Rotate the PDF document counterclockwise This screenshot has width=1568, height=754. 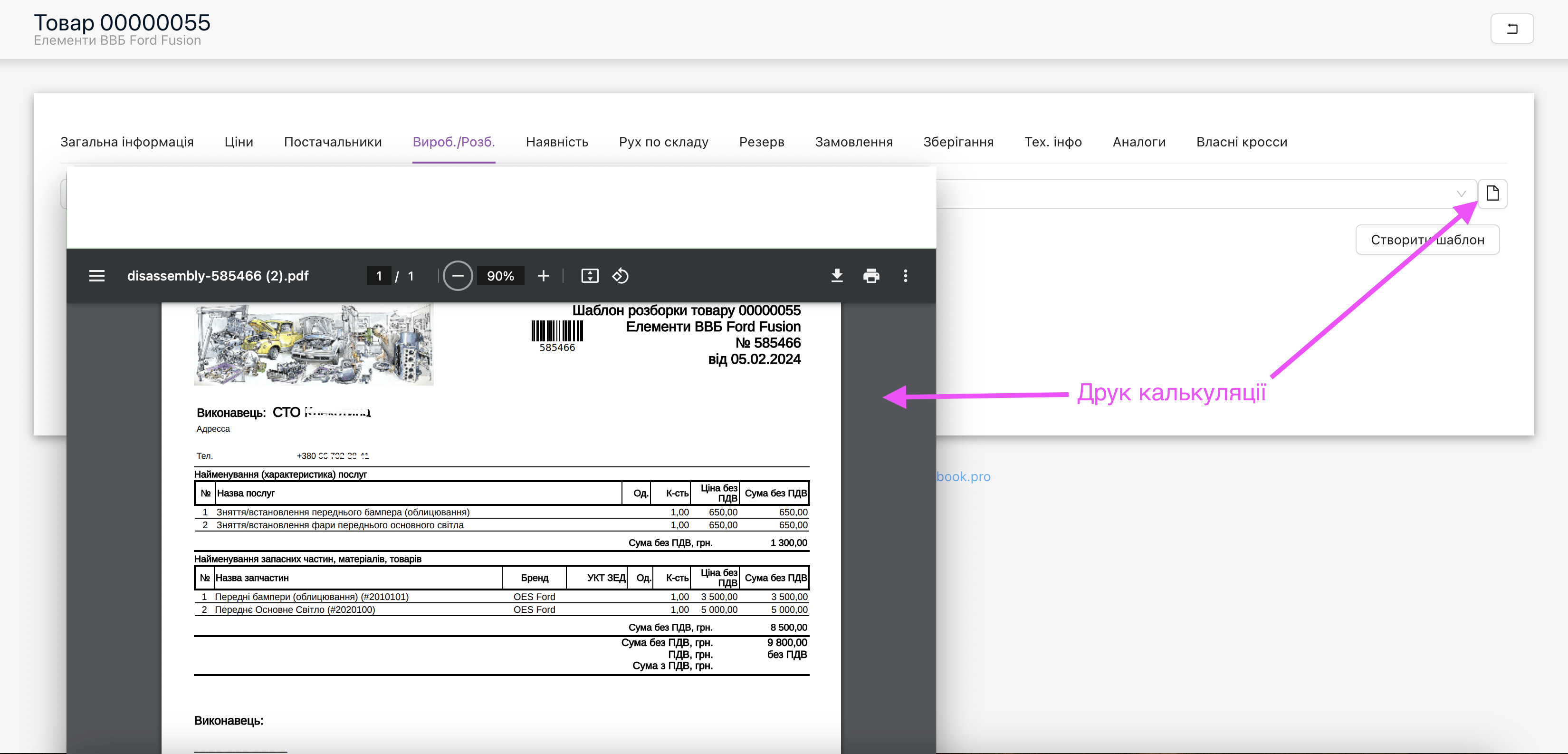[620, 276]
